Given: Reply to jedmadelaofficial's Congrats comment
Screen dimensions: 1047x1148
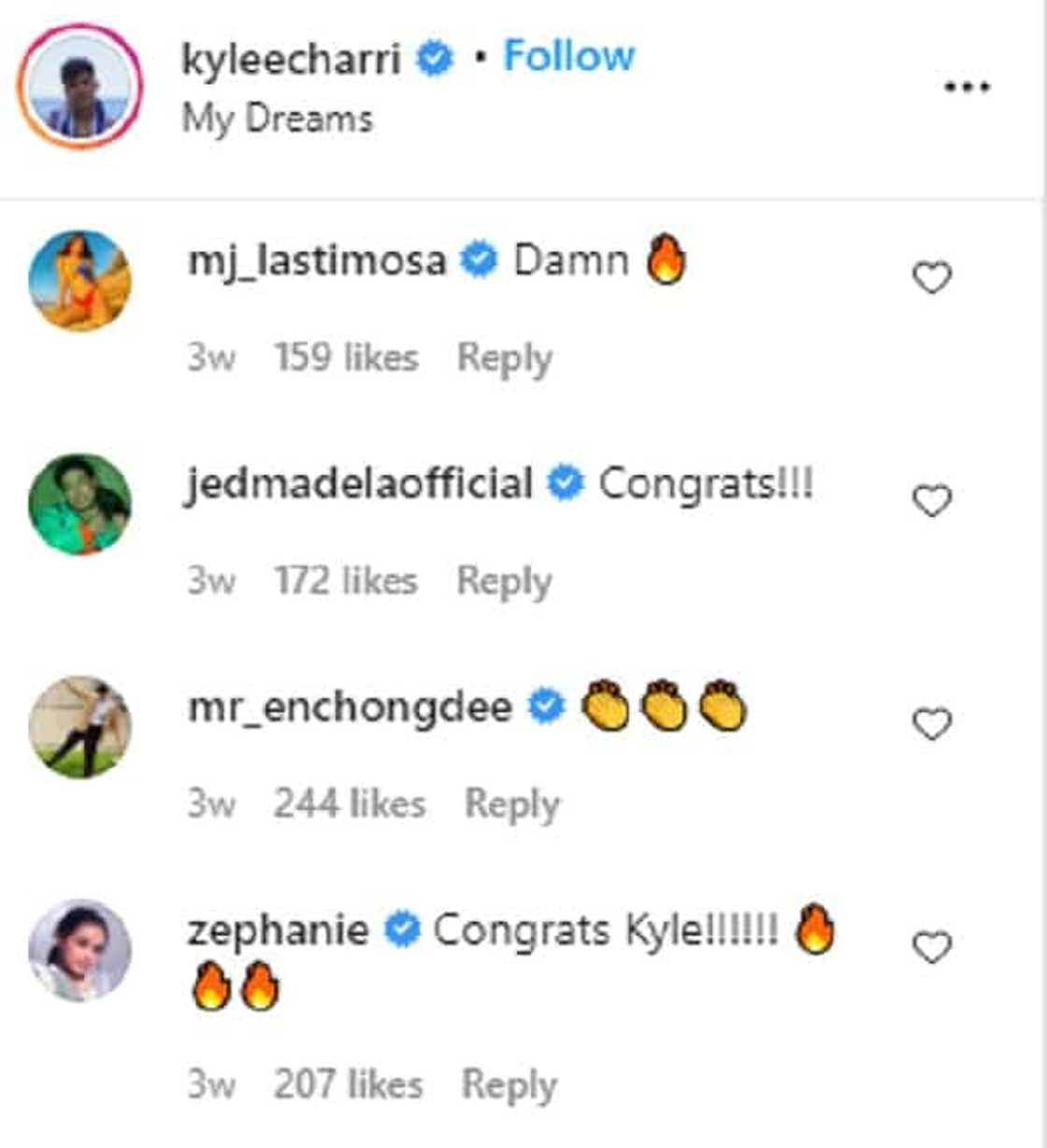Looking at the screenshot, I should (504, 581).
